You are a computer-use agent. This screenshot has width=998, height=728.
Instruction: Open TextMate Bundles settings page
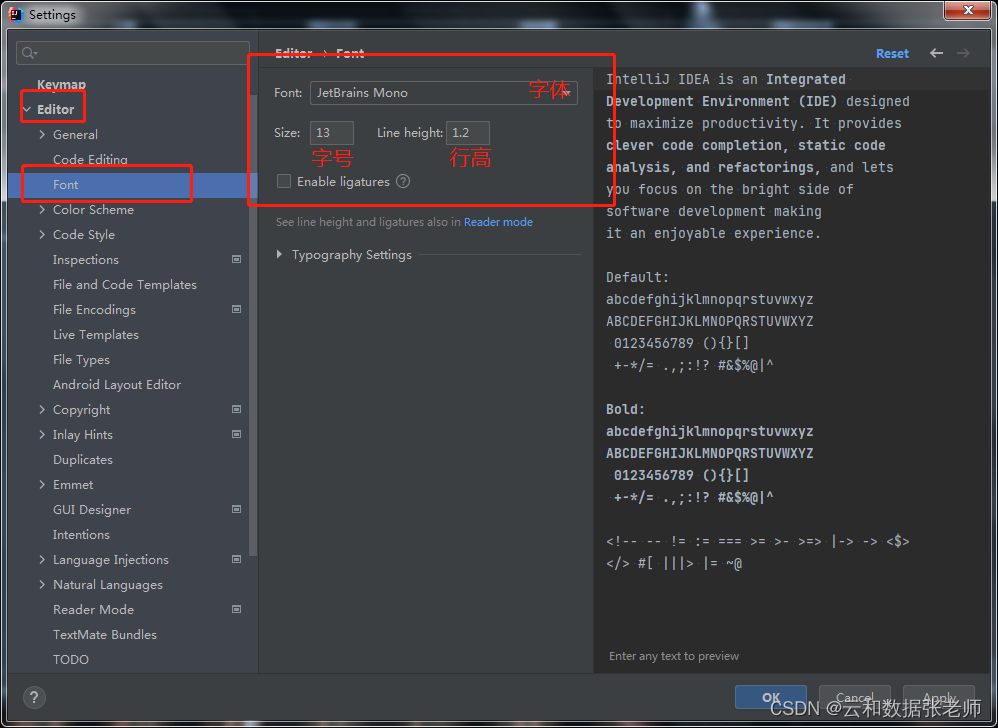tap(105, 634)
